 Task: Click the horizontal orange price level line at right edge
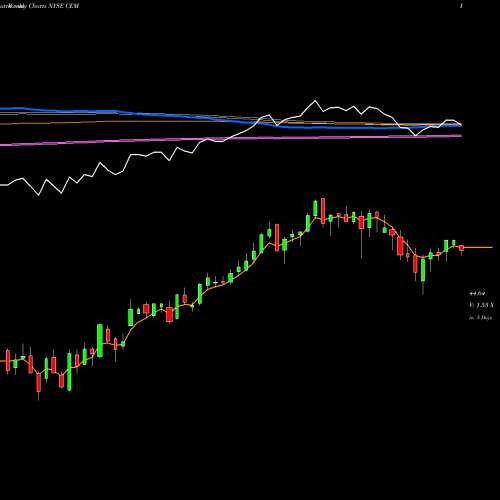[x=478, y=247]
